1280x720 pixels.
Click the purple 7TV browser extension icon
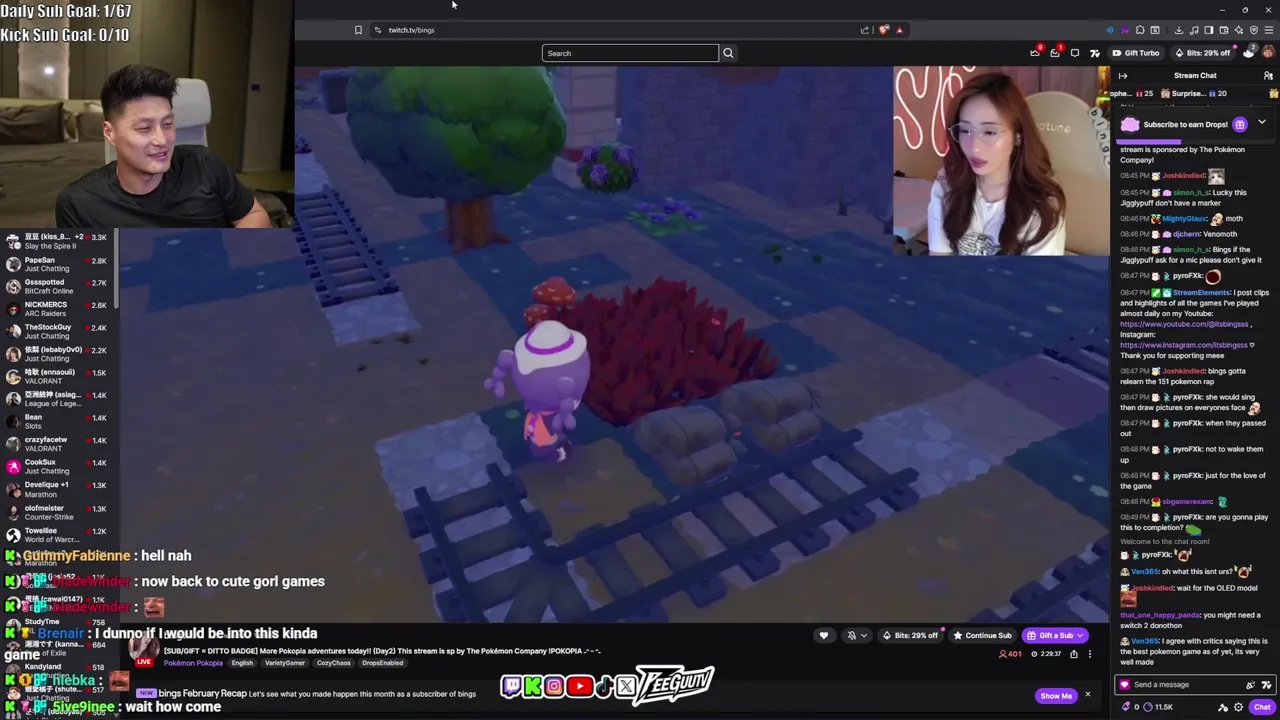[1125, 30]
